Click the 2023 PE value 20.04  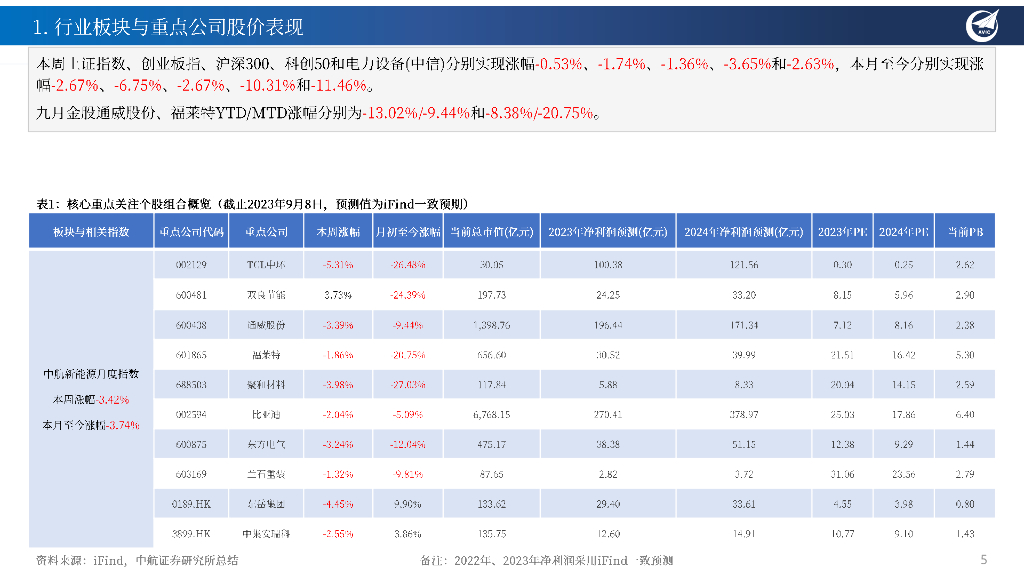click(x=842, y=385)
